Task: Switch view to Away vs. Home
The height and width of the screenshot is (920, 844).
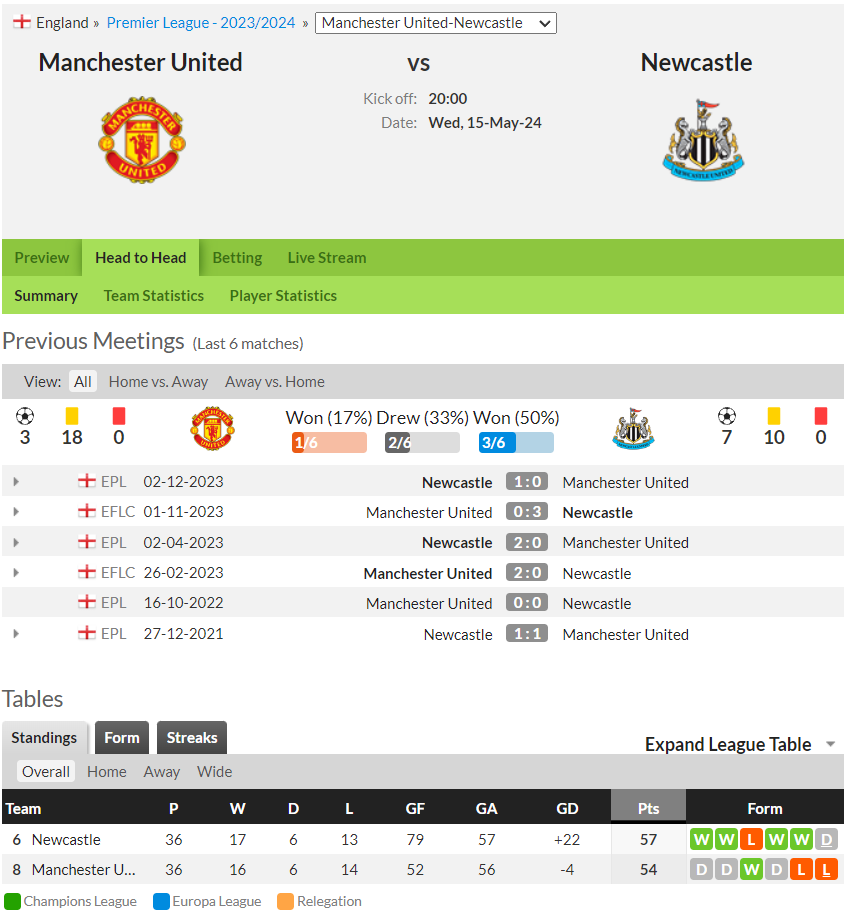Action: tap(275, 382)
